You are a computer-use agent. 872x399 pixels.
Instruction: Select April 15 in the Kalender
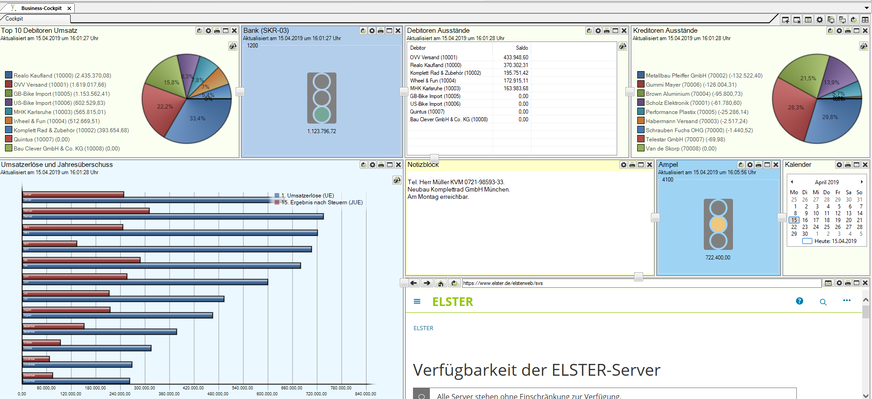coord(794,220)
